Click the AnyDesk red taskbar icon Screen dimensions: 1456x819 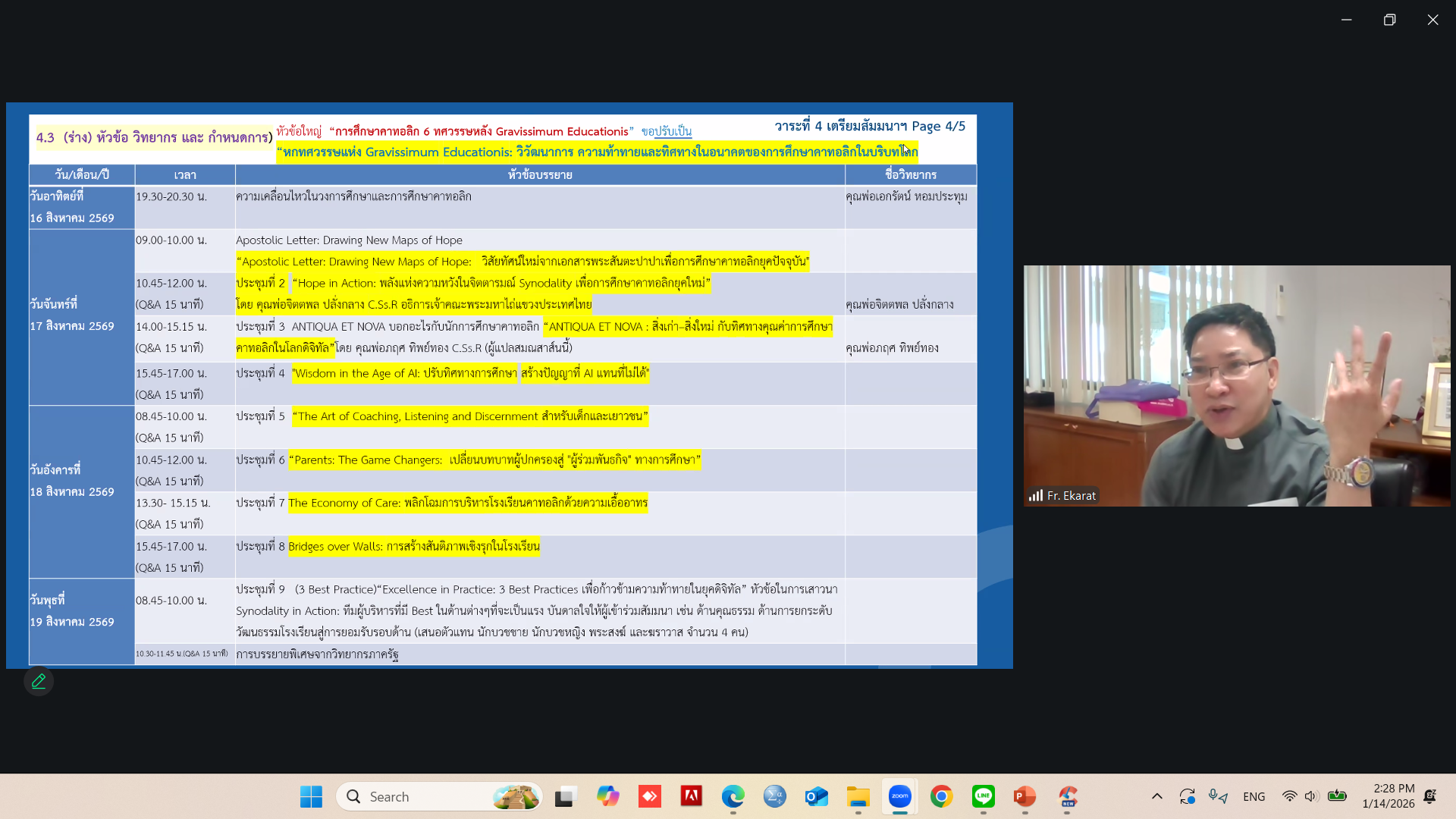649,796
